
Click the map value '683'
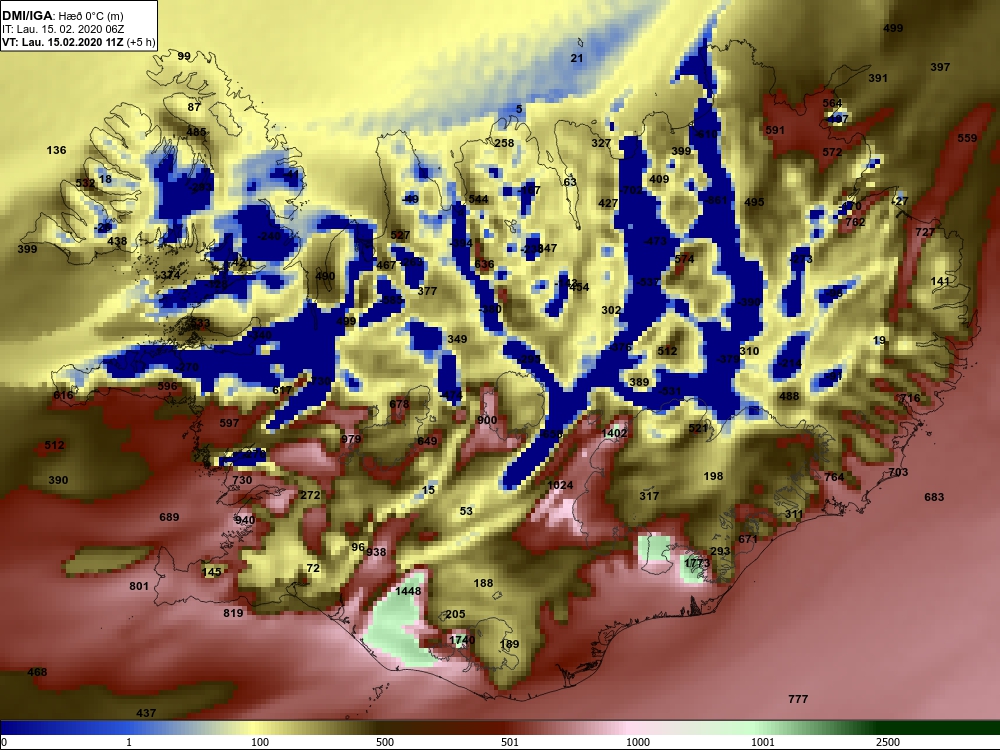tap(934, 497)
